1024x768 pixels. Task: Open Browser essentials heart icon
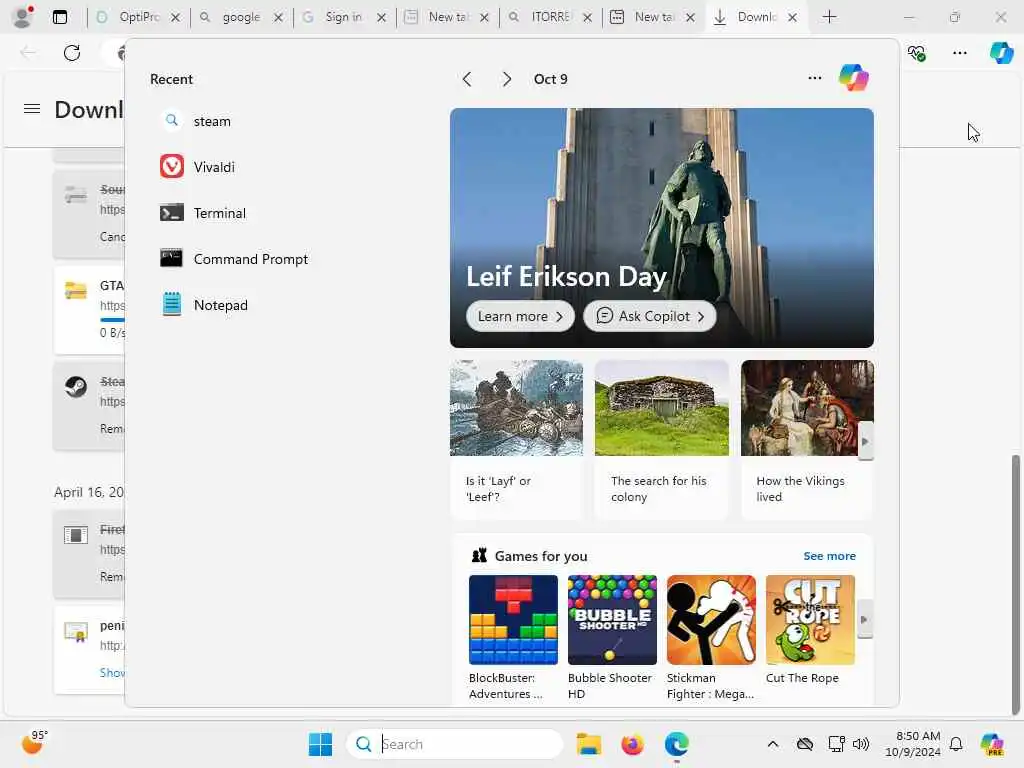point(917,52)
